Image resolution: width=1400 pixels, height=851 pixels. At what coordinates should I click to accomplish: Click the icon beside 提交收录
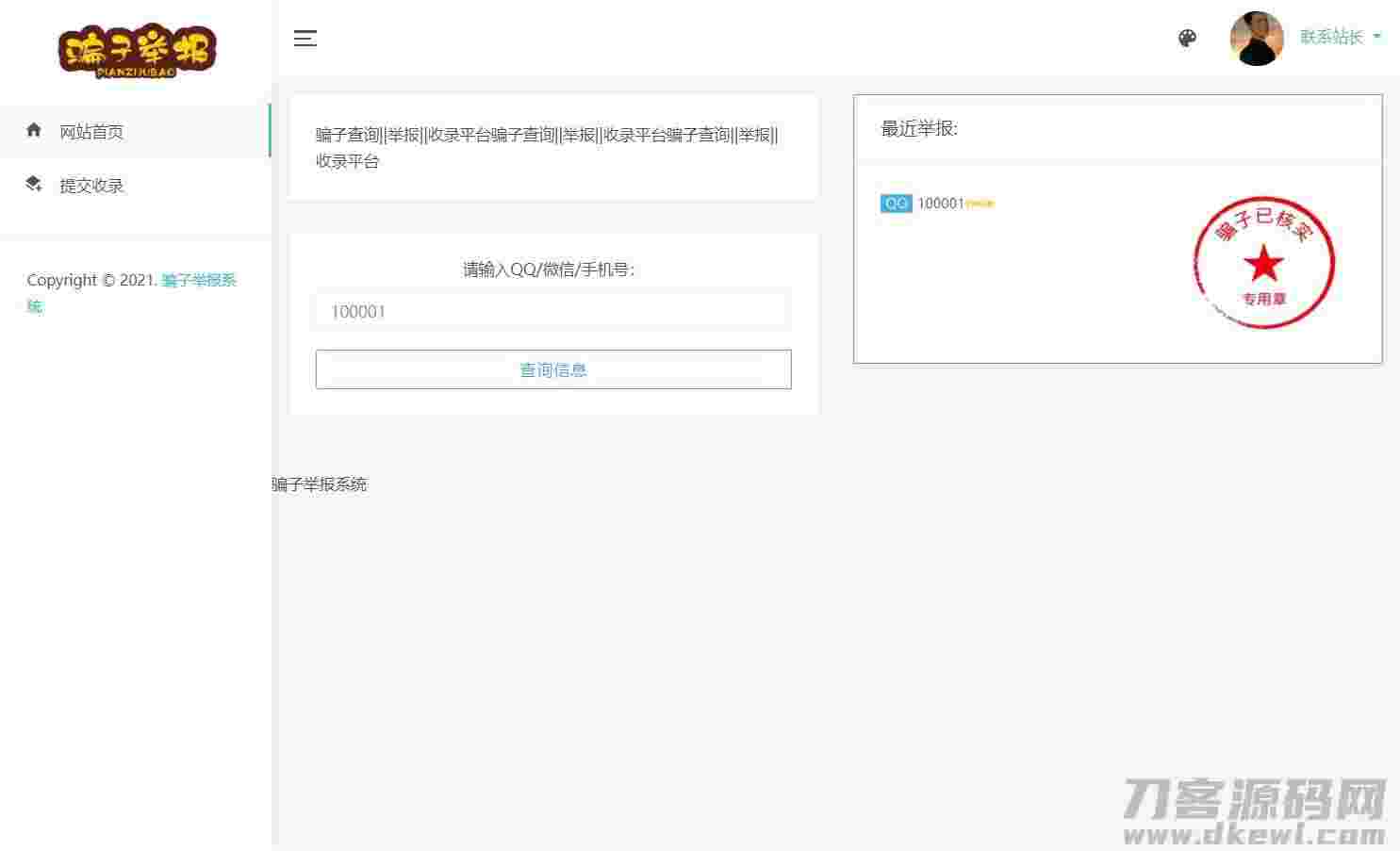click(34, 184)
